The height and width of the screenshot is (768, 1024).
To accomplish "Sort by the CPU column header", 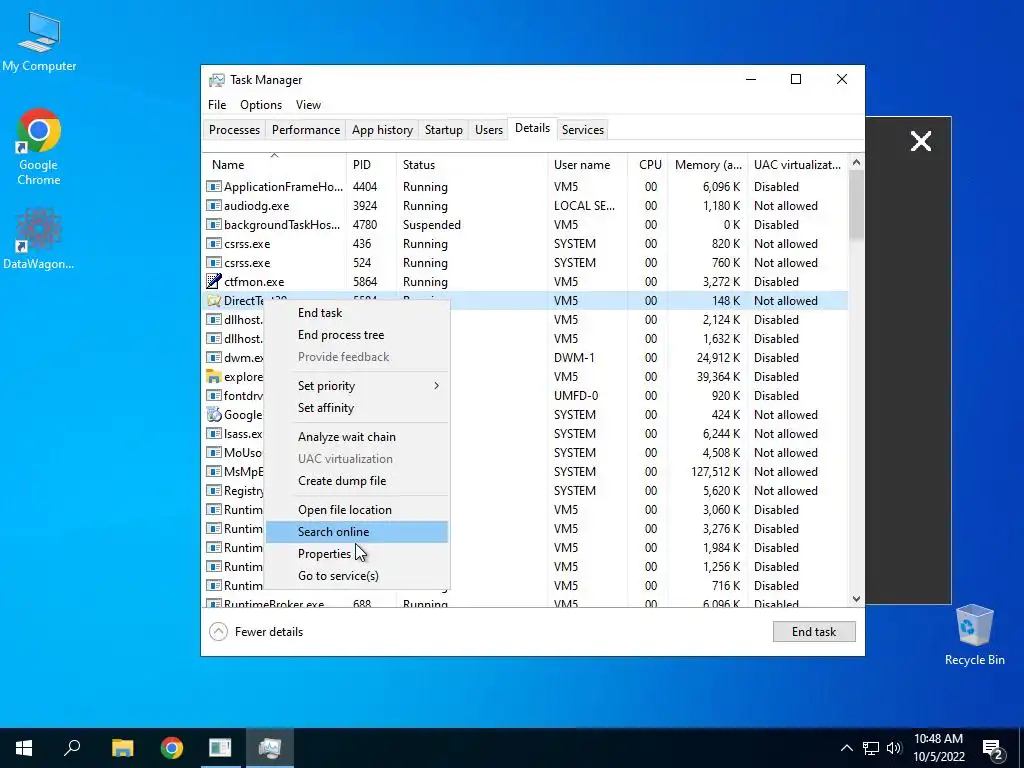I will (x=648, y=165).
